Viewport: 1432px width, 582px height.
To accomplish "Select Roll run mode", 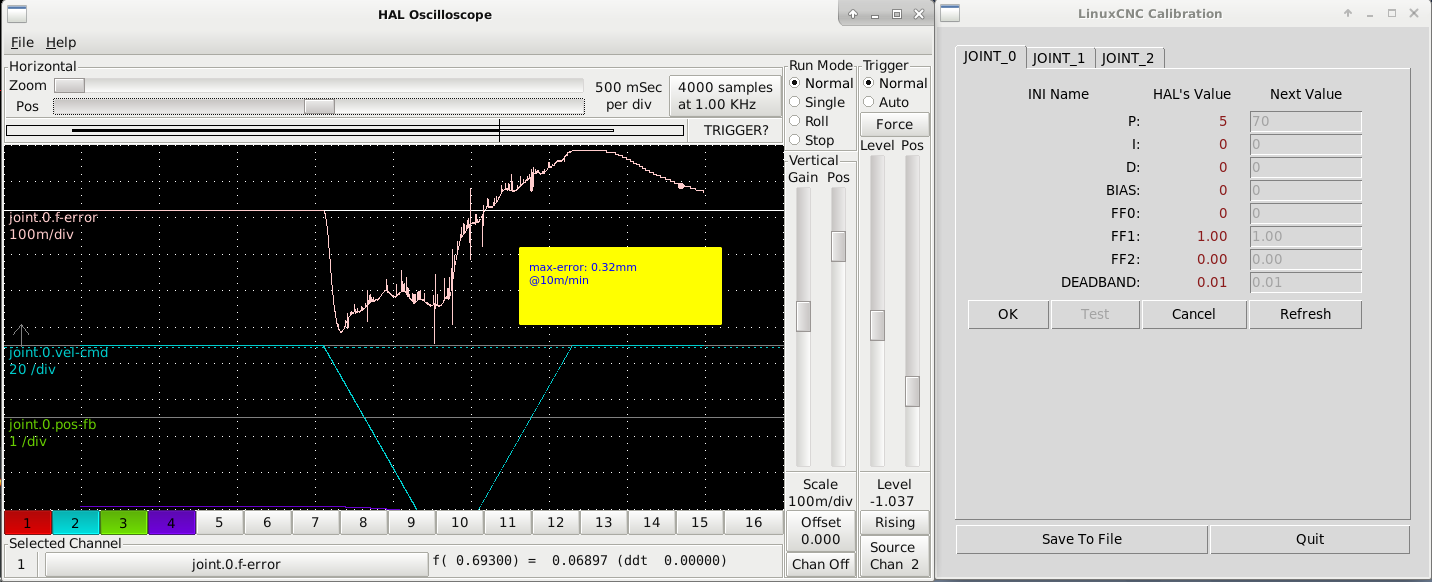I will click(810, 121).
